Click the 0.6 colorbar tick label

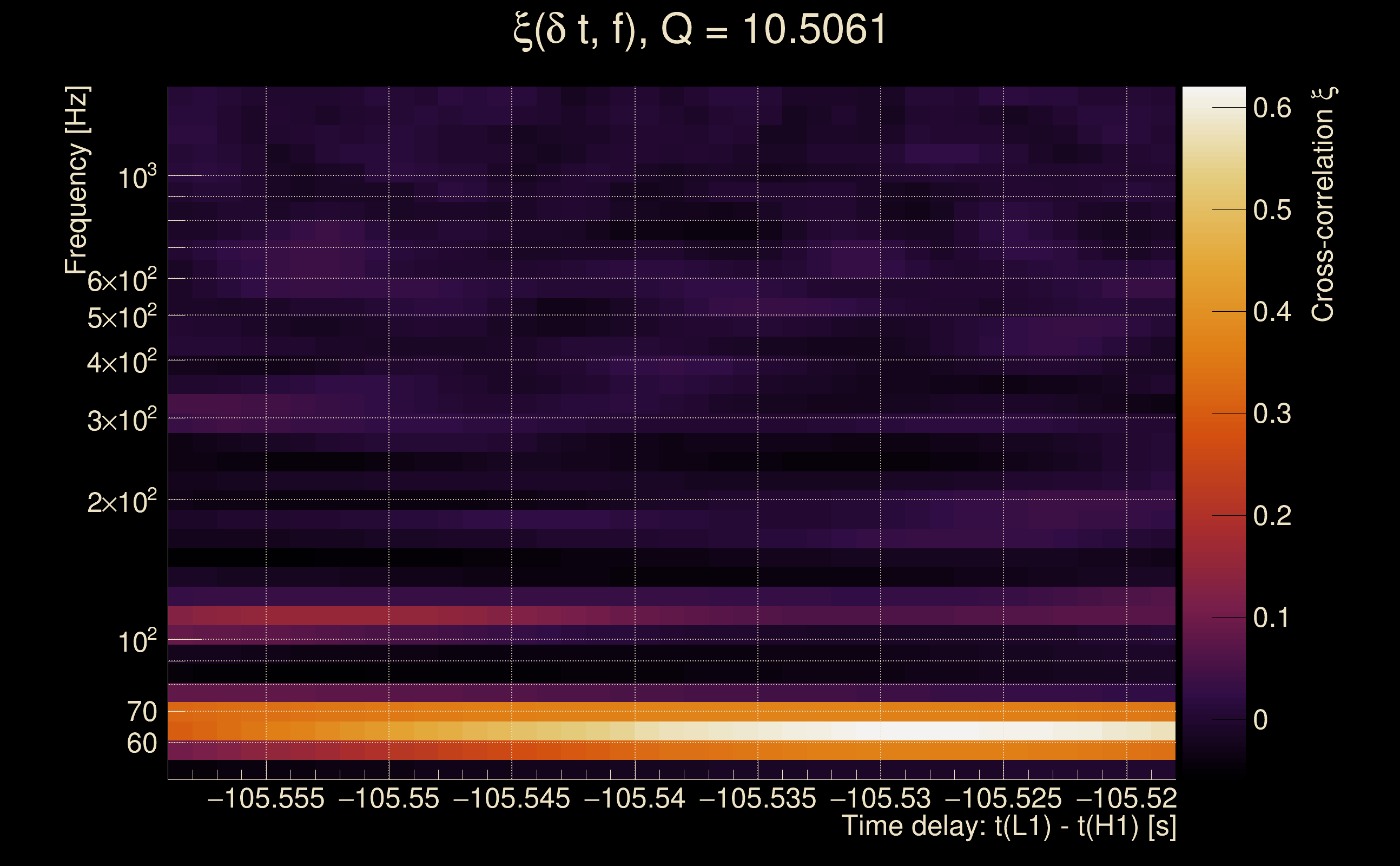(1272, 108)
